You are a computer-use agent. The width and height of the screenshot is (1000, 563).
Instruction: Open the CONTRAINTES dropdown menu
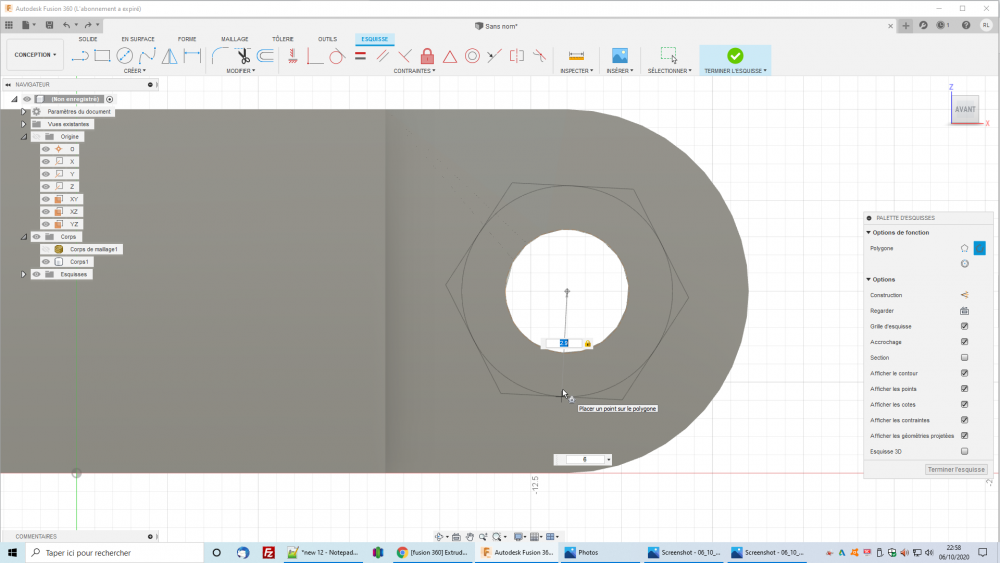coord(413,71)
